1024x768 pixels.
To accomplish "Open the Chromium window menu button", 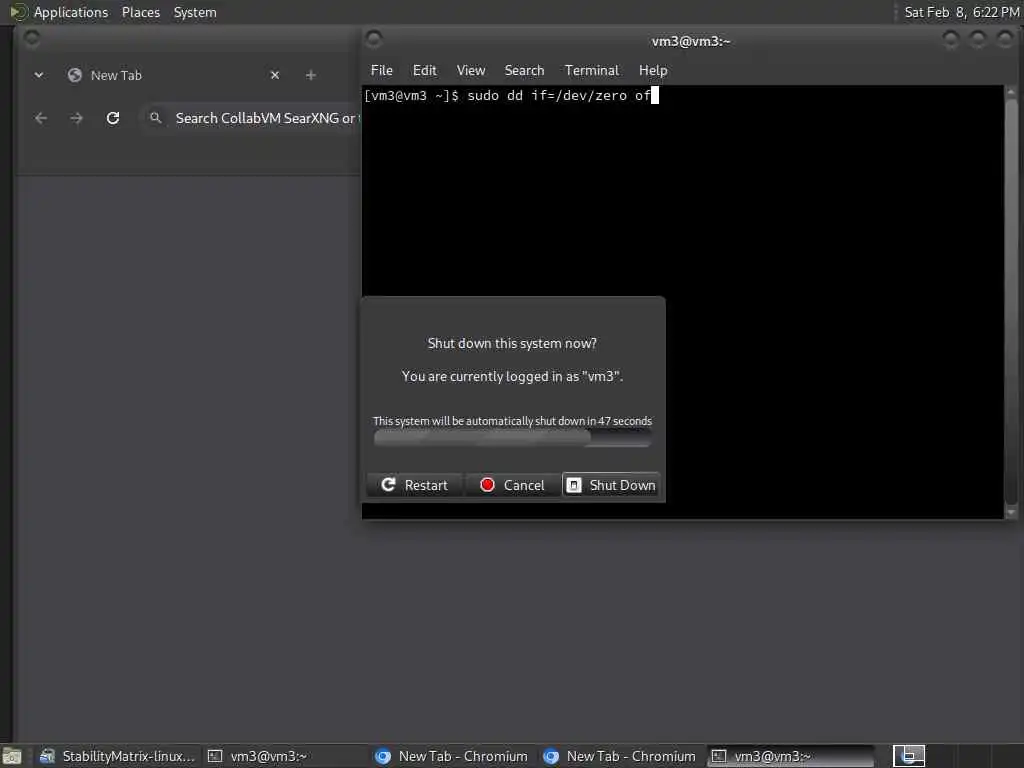I will pyautogui.click(x=31, y=39).
